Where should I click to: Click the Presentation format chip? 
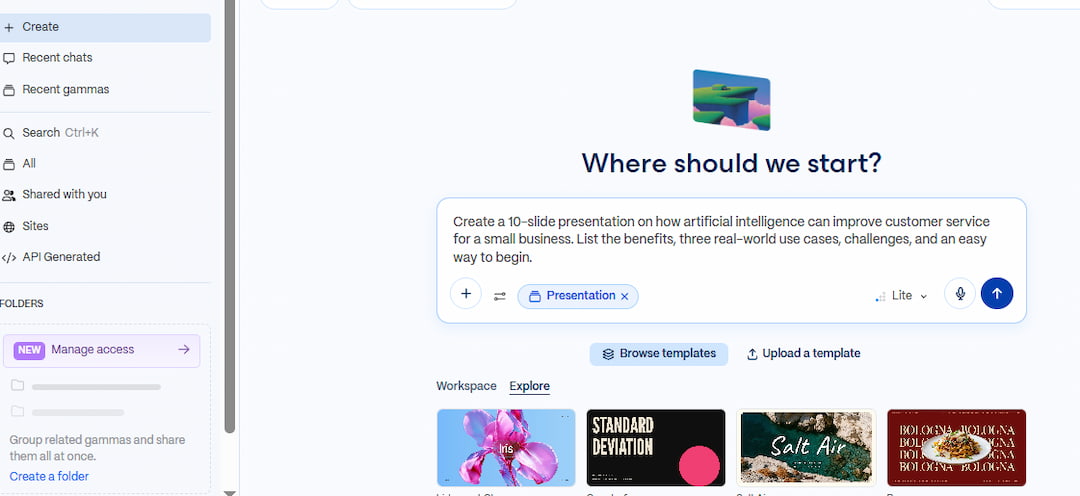click(578, 296)
